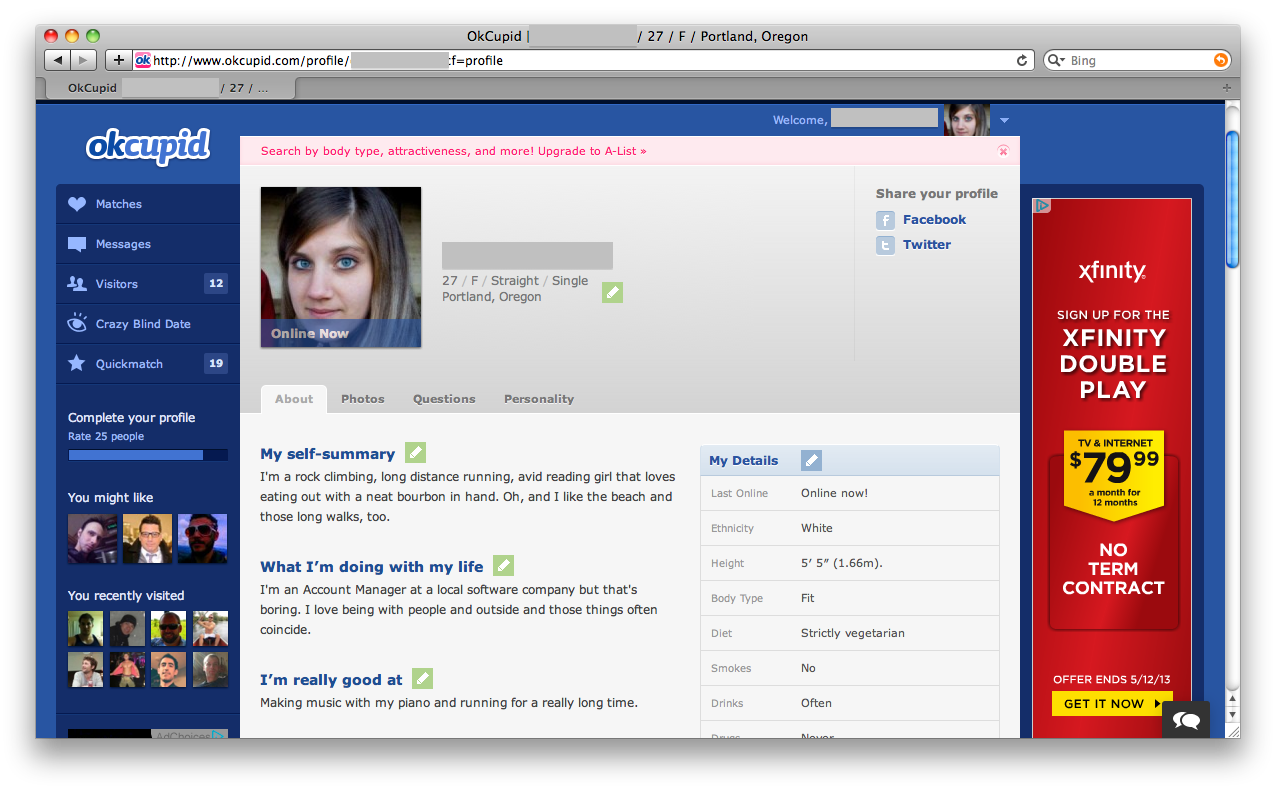This screenshot has width=1280, height=793.
Task: Switch to the Photos tab
Action: (x=362, y=399)
